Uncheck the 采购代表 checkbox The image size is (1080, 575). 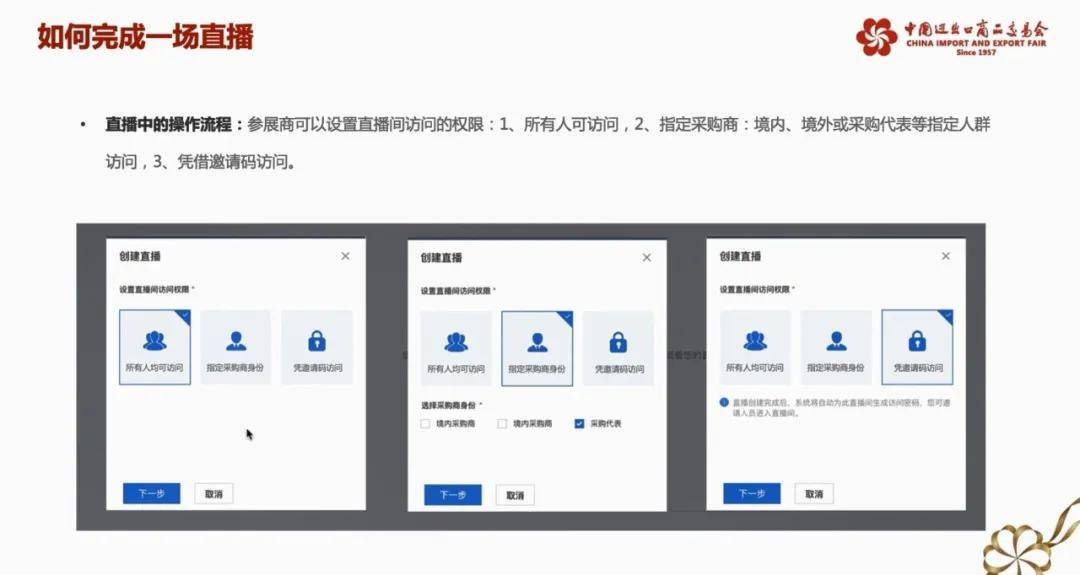[579, 424]
